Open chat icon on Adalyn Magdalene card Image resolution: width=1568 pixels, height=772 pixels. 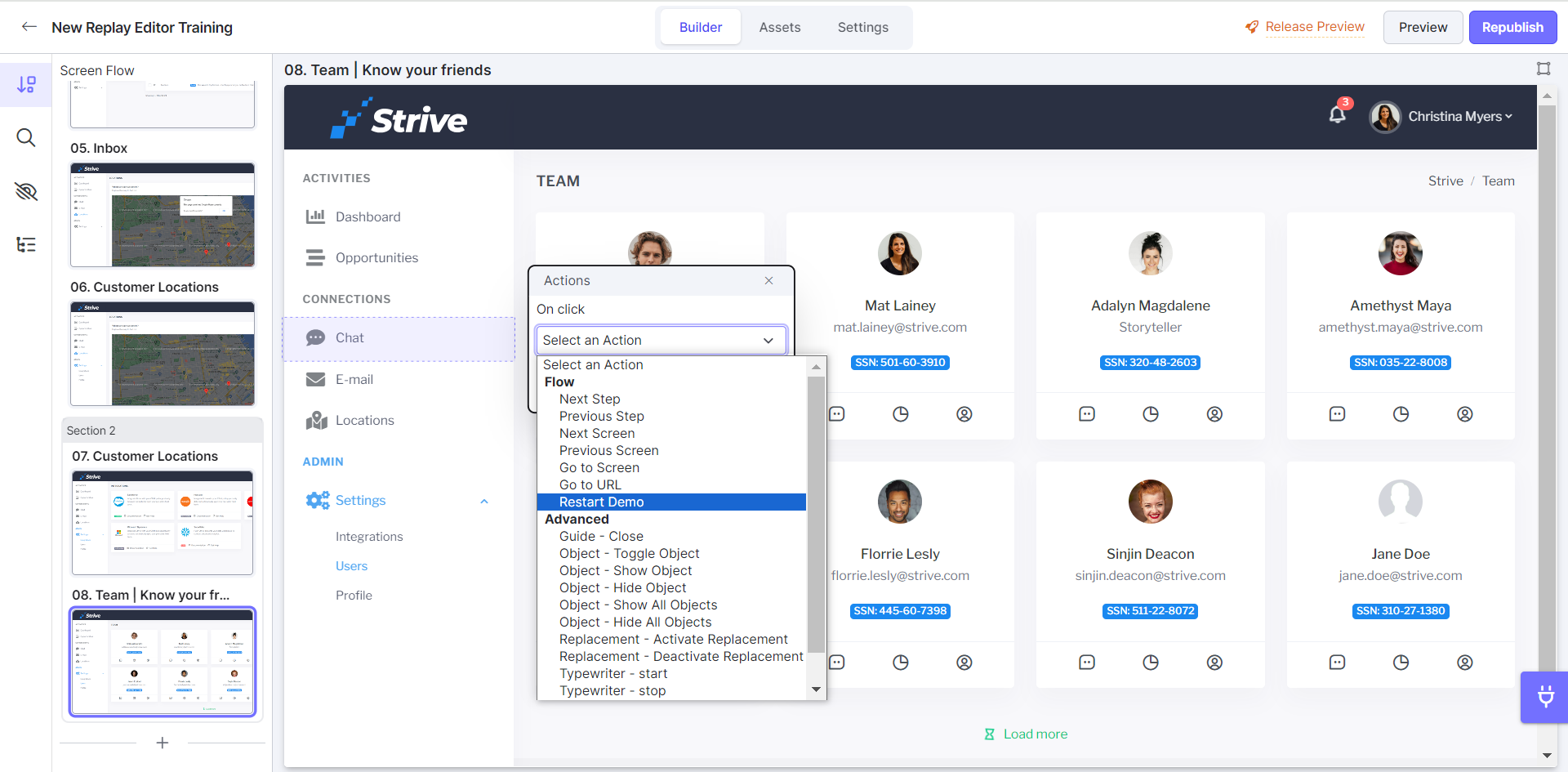(1087, 414)
